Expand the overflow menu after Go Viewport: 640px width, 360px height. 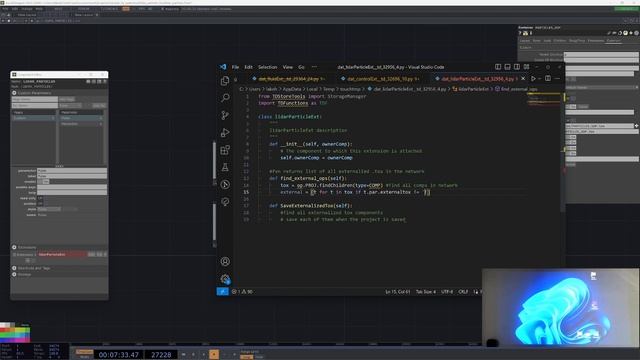point(314,67)
